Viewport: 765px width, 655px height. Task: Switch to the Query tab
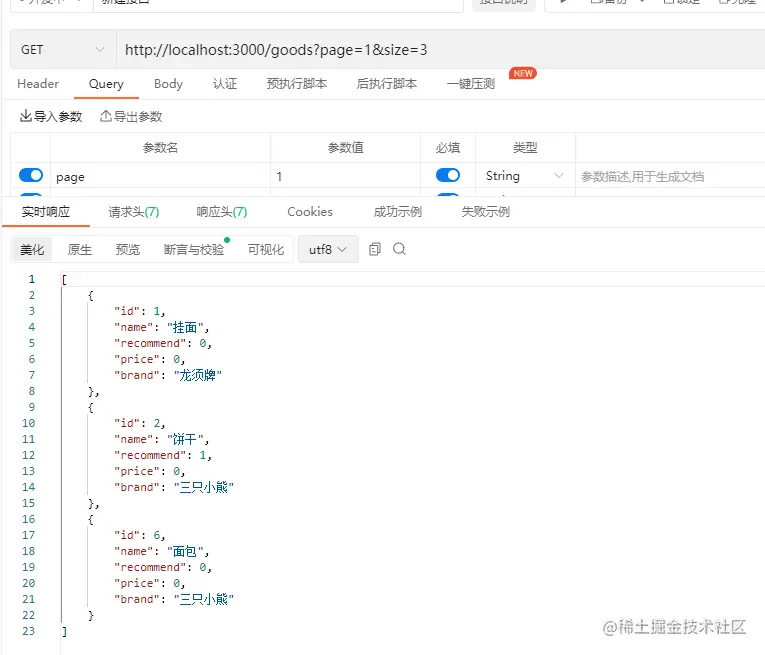click(x=106, y=84)
